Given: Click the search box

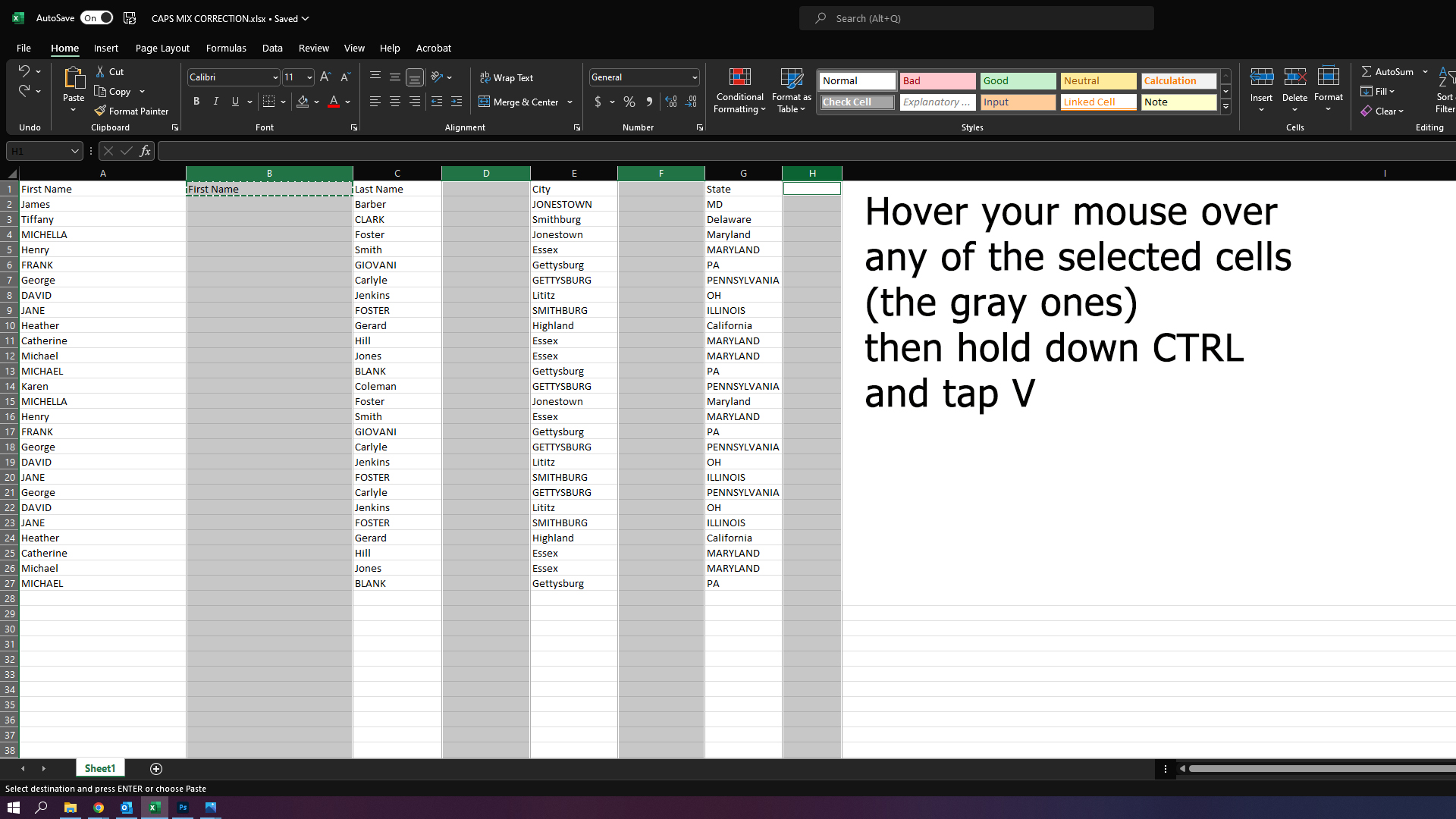Looking at the screenshot, I should coord(977,18).
